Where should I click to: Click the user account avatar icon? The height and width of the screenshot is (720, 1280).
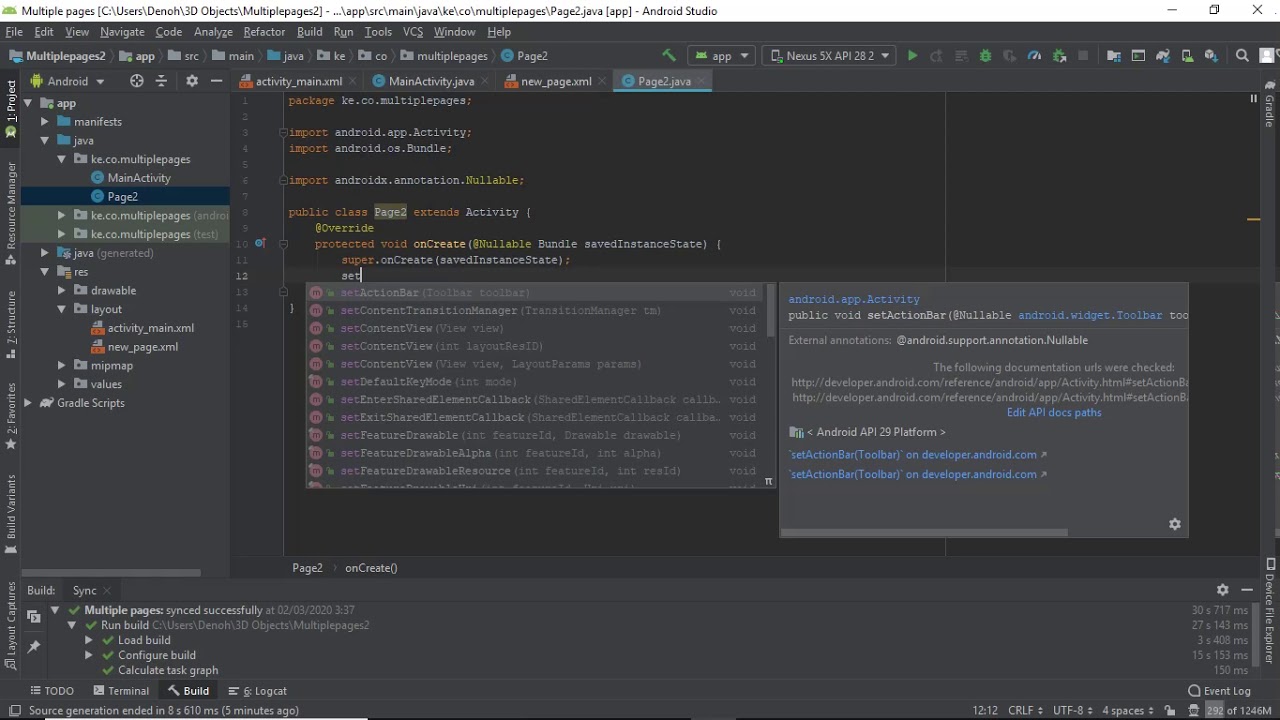[x=1266, y=56]
